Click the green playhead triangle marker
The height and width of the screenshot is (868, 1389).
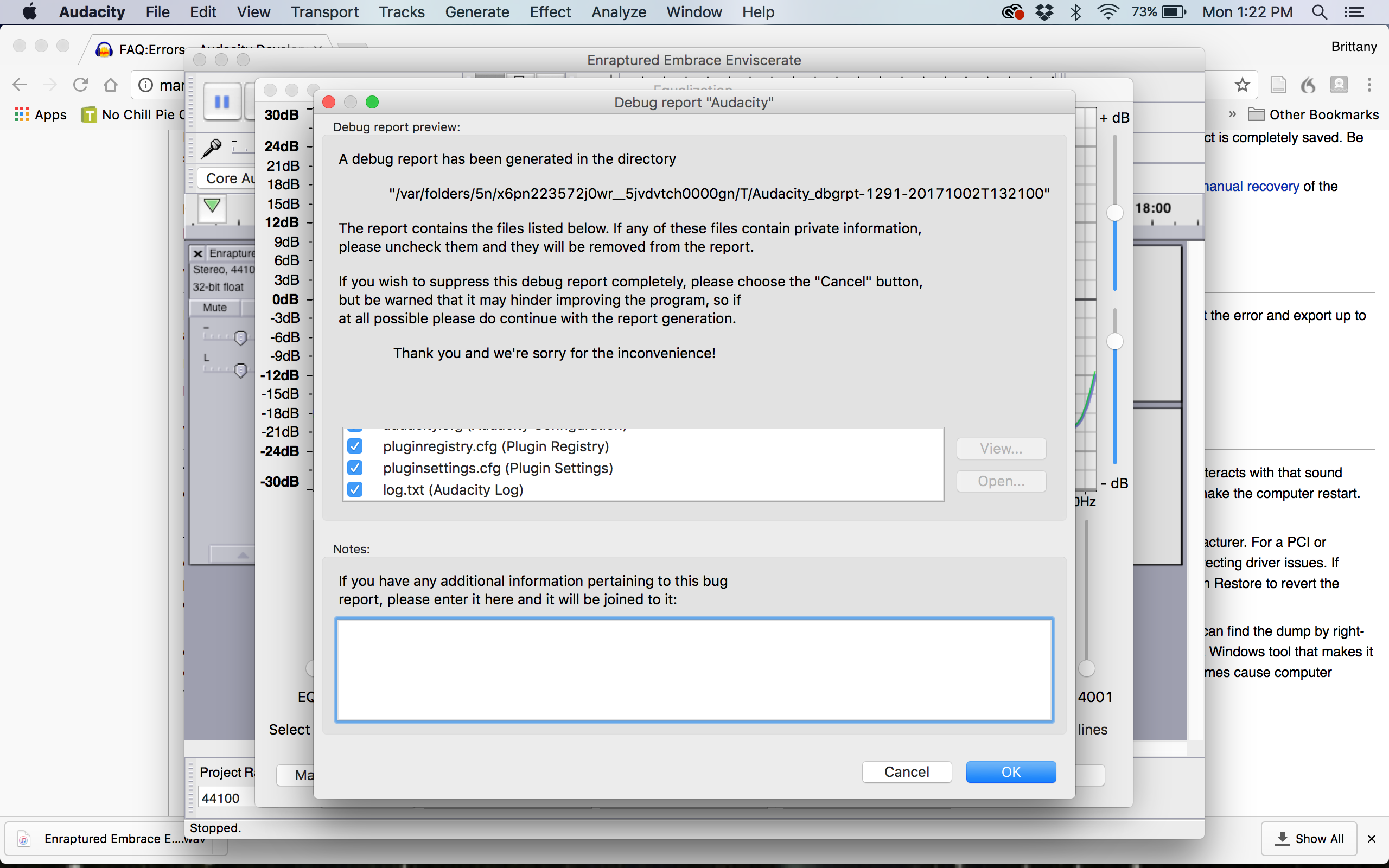[x=212, y=205]
